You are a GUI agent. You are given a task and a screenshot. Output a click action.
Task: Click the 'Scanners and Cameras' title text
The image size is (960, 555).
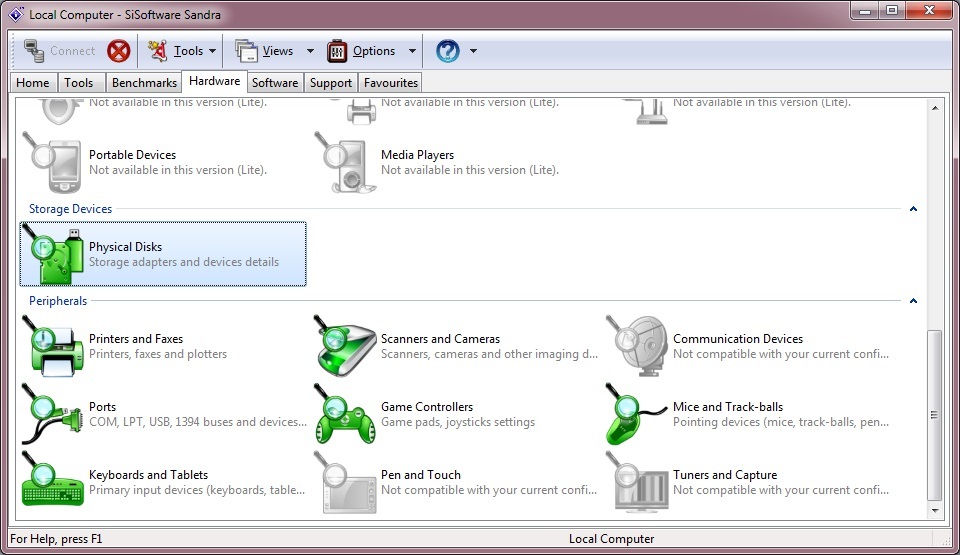click(x=440, y=339)
